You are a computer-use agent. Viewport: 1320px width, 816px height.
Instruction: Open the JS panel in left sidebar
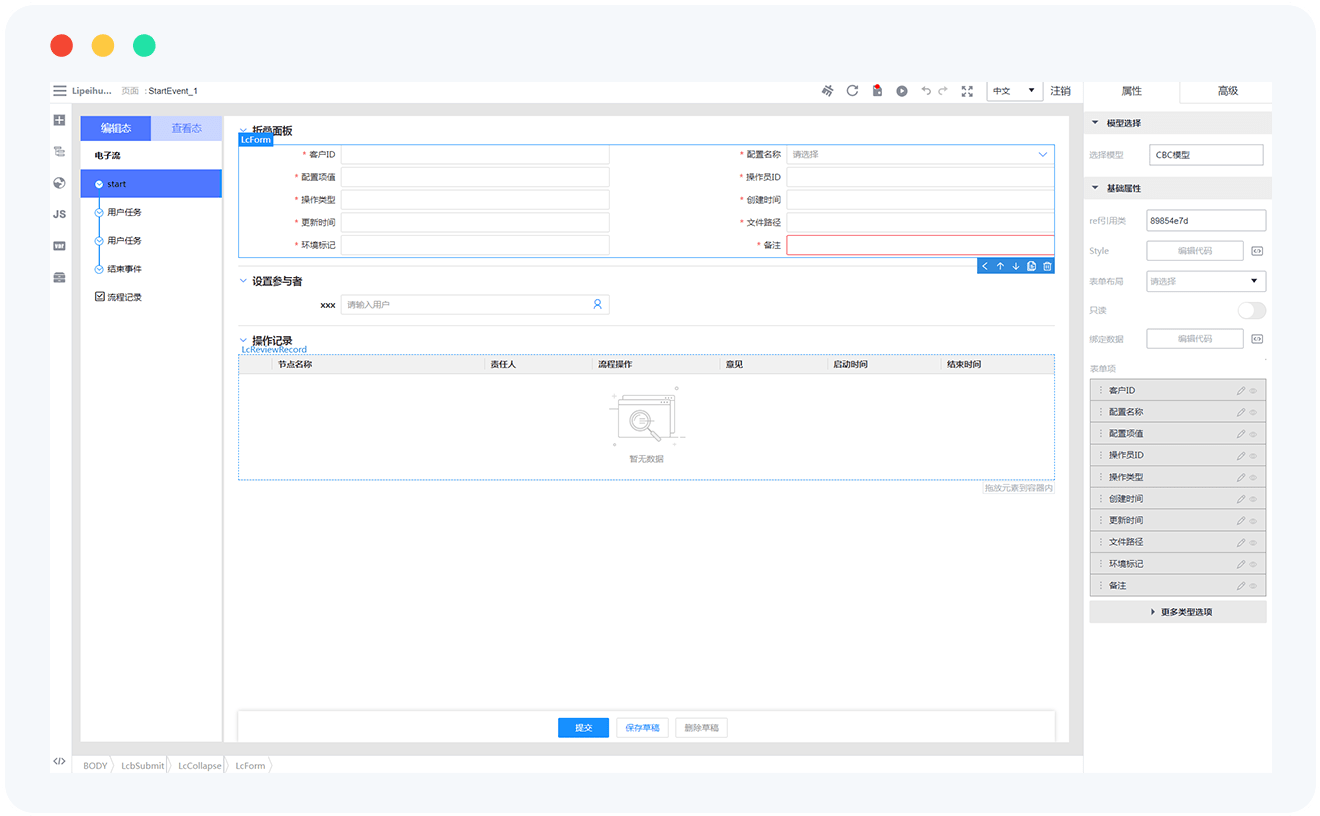59,214
